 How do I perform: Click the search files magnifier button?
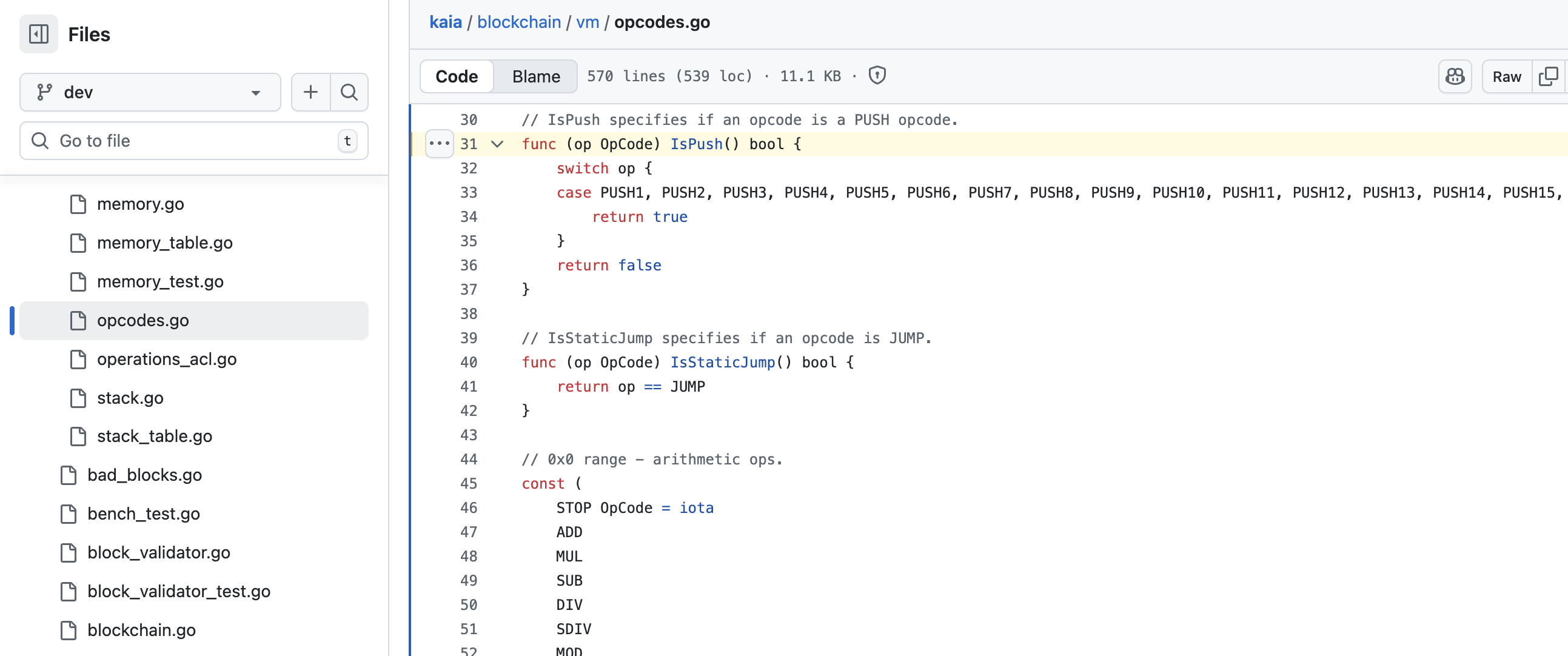[x=349, y=92]
